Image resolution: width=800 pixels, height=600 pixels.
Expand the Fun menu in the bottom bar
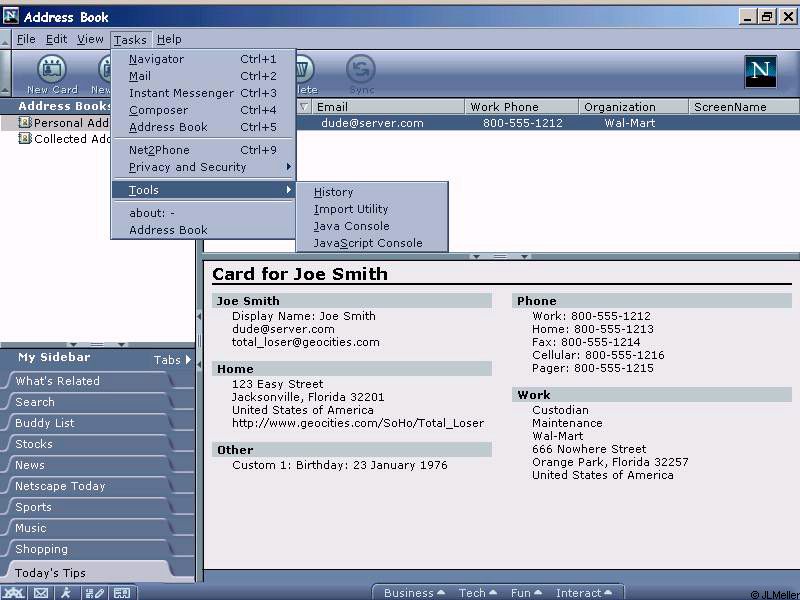click(526, 593)
